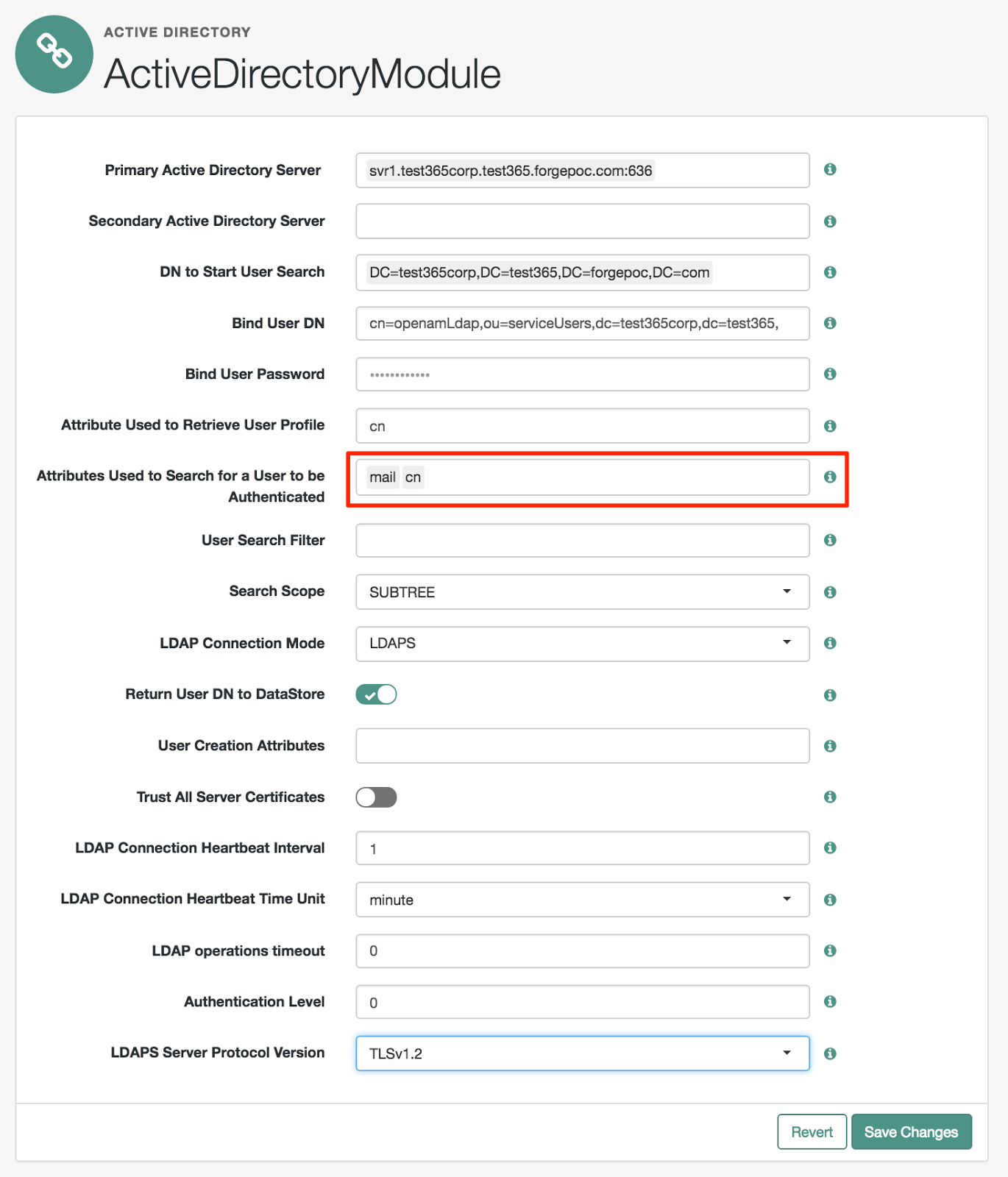
Task: Open the LDAP Connection Heartbeat Time Unit dropdown
Action: coord(787,899)
